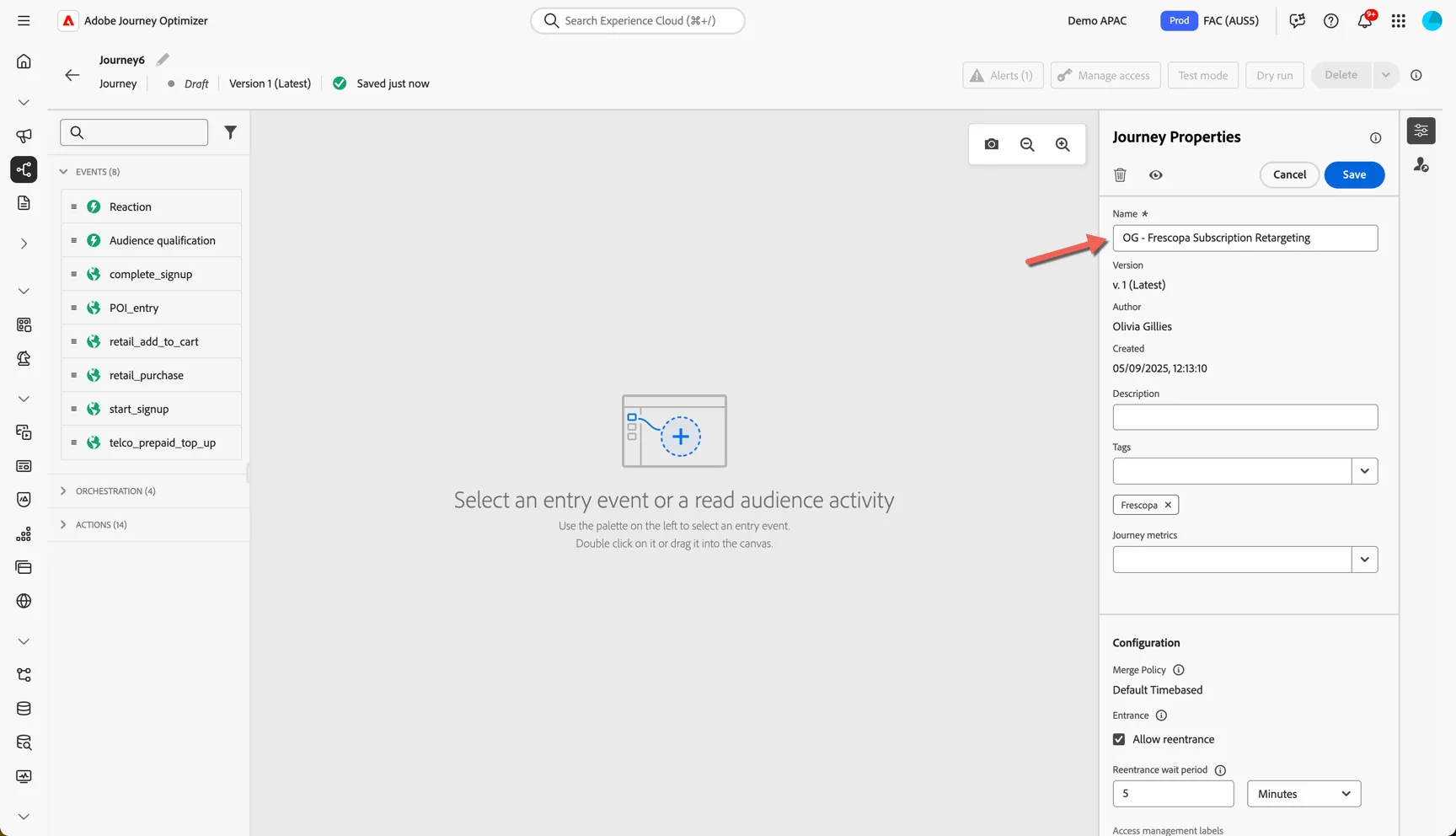
Task: Click the back arrow next to Journey6
Action: [x=72, y=75]
